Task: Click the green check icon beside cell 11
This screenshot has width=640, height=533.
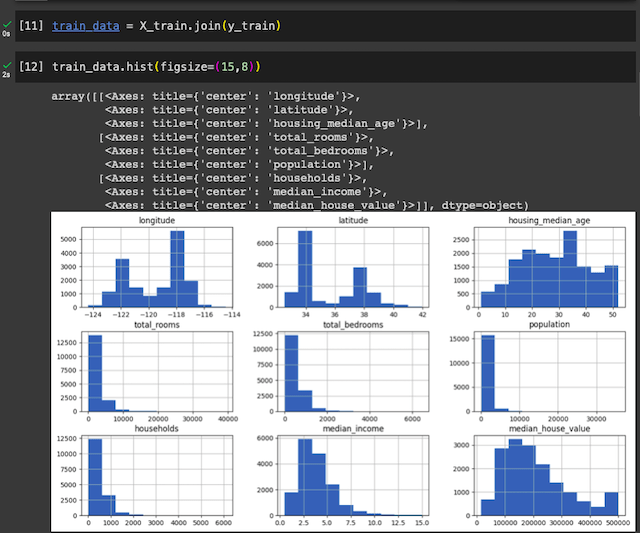Action: tap(7, 25)
